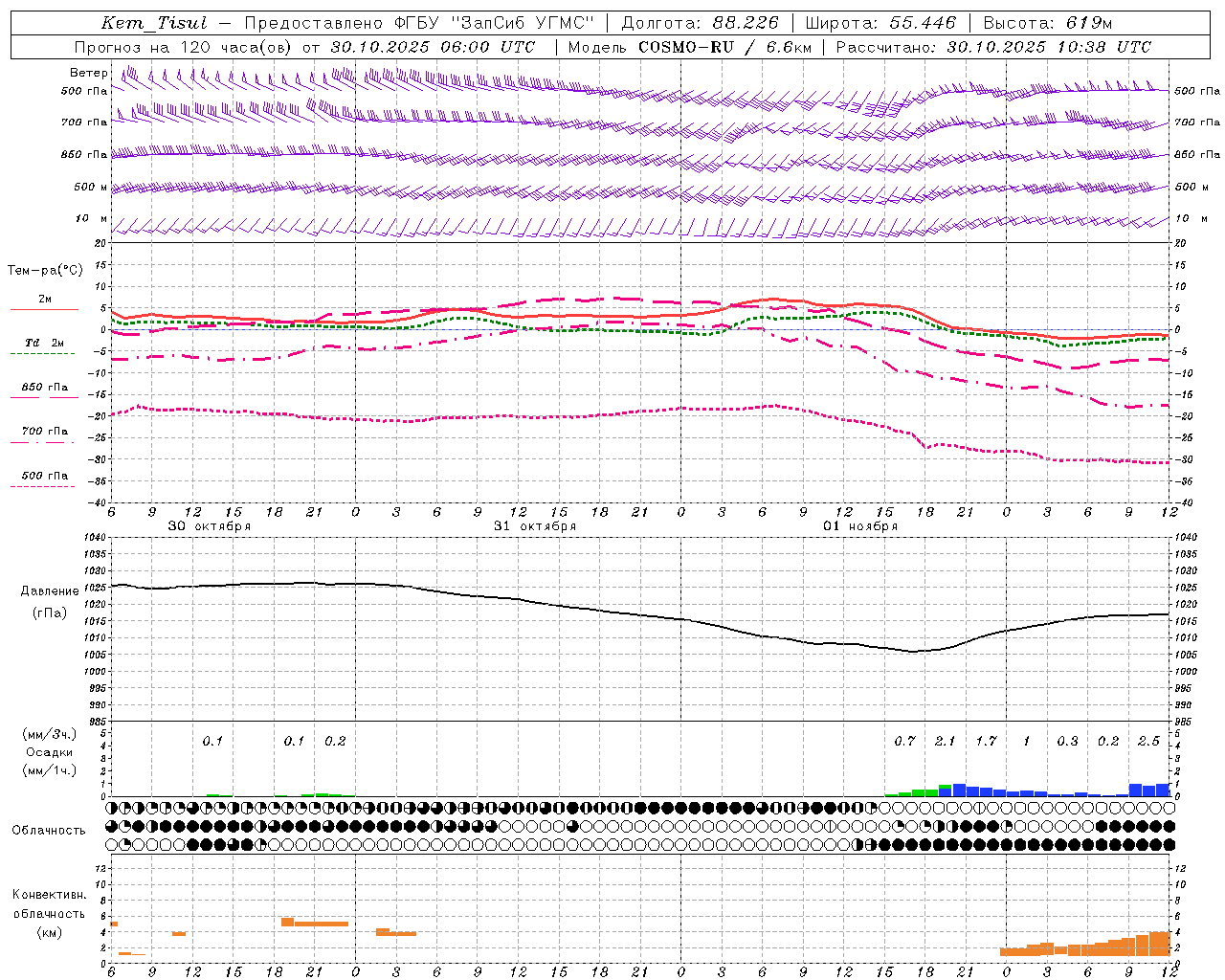This screenshot has width=1225, height=980.
Task: Click the Td 2м legend entry
Action: (44, 343)
